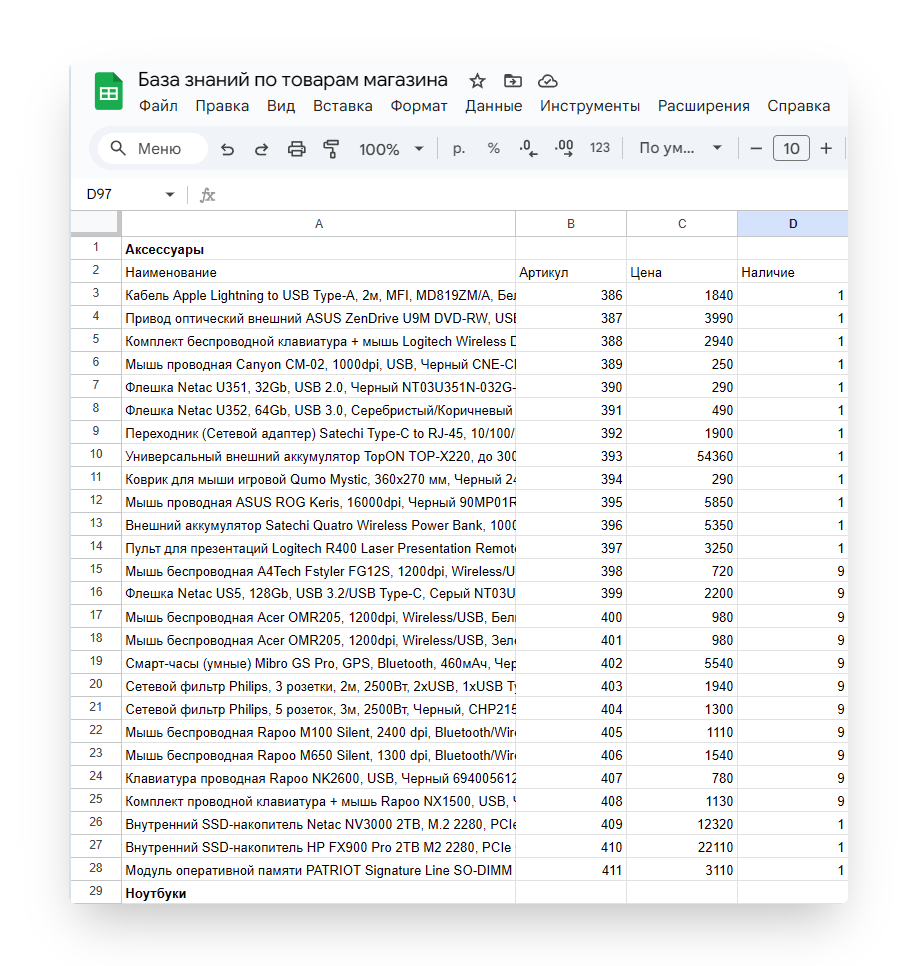Click the select-all corner box
This screenshot has width=917, height=966.
[95, 222]
